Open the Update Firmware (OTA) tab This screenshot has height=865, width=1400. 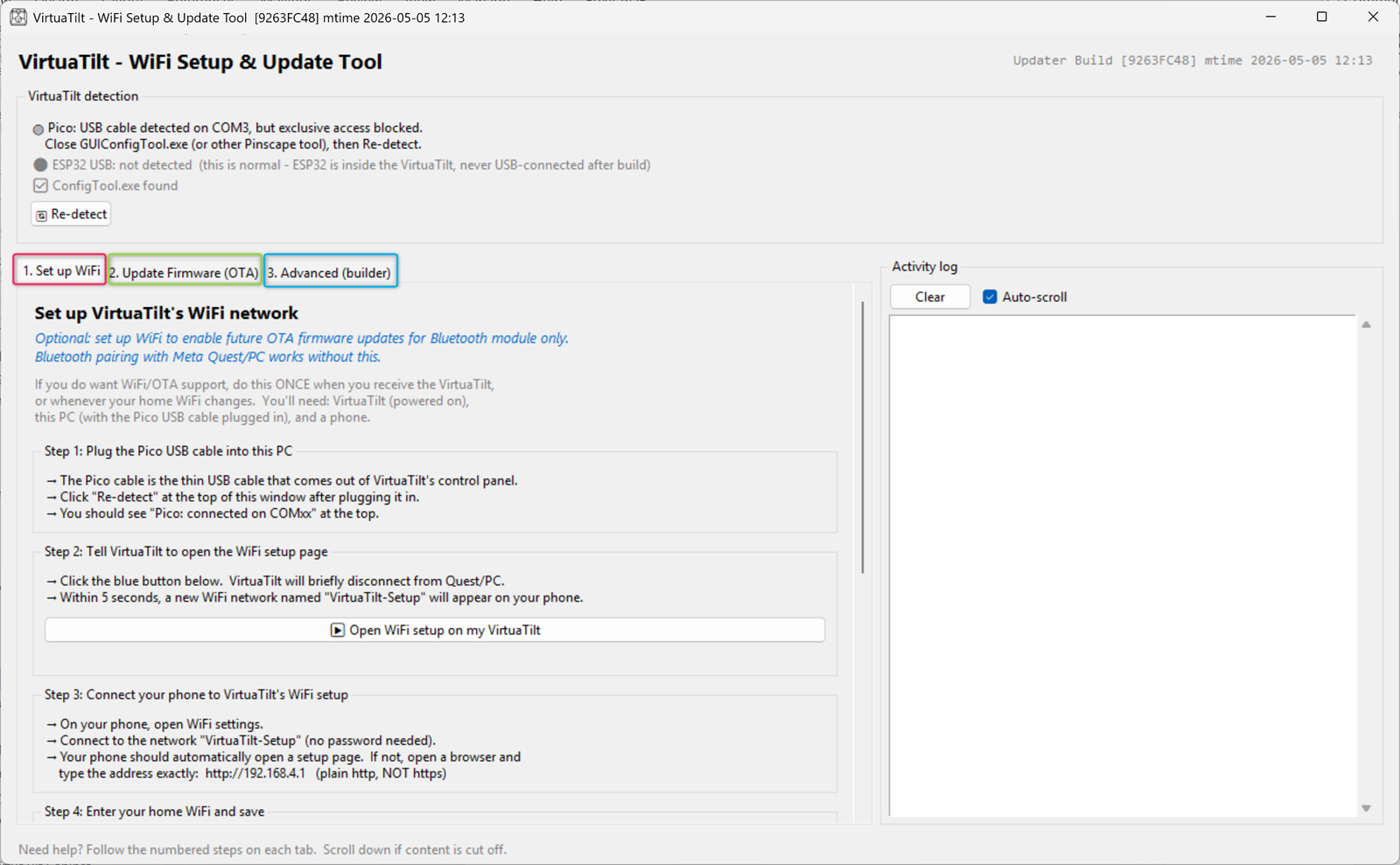tap(185, 272)
